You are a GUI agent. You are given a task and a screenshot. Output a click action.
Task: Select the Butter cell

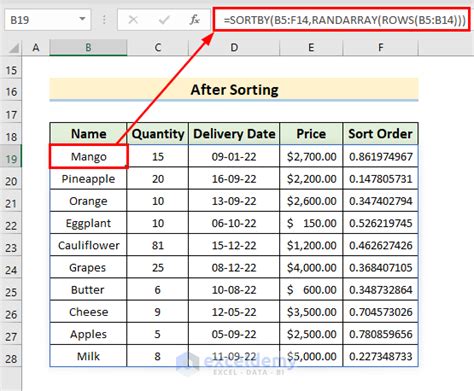coord(88,290)
